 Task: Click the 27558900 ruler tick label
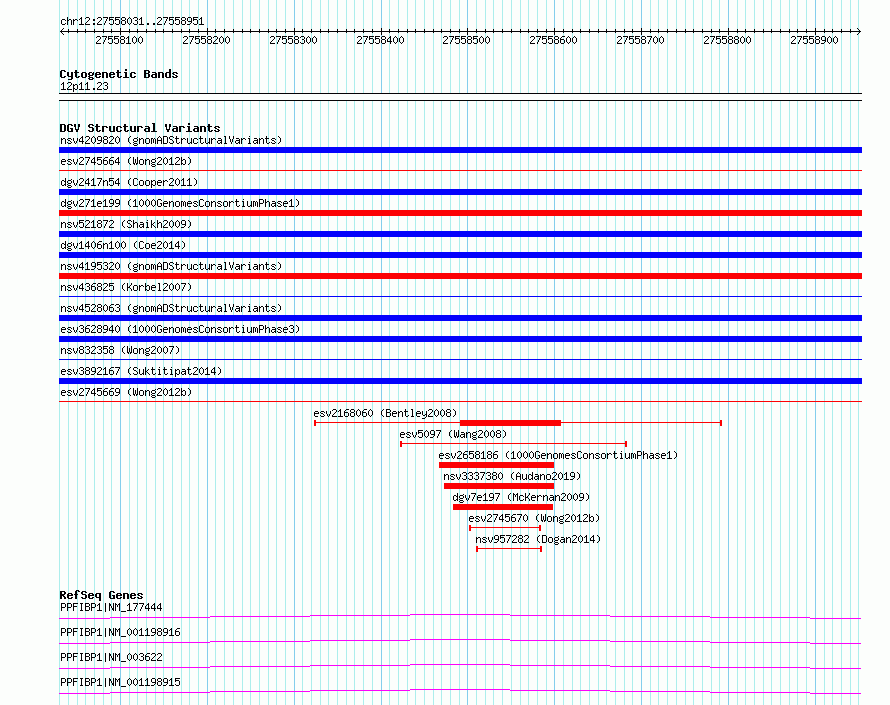[x=814, y=40]
